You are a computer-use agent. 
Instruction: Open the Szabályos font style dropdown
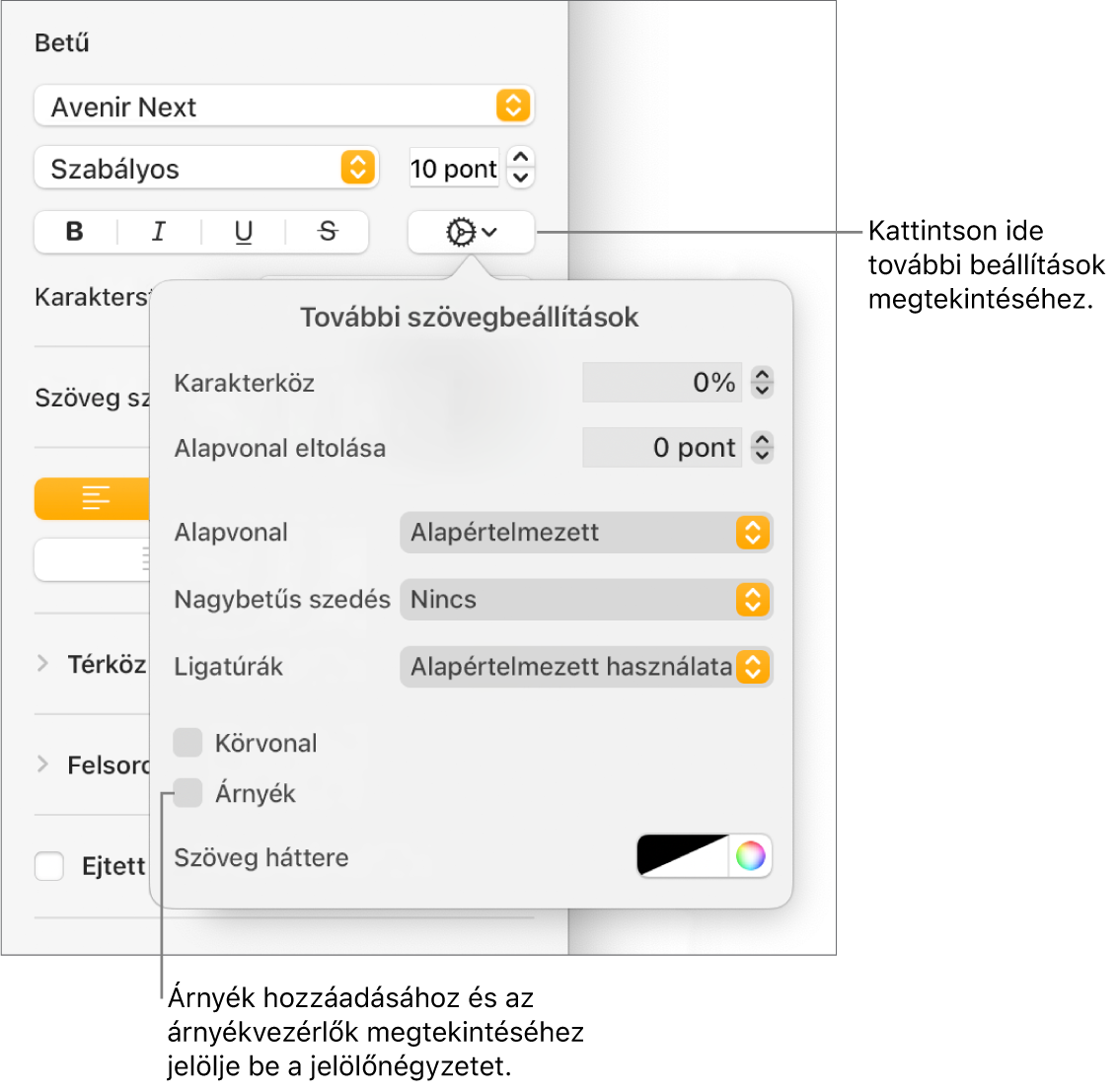[x=206, y=169]
